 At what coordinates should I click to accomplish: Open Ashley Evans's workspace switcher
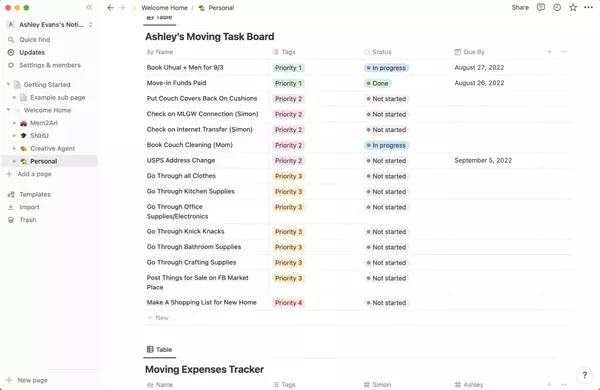[50, 24]
